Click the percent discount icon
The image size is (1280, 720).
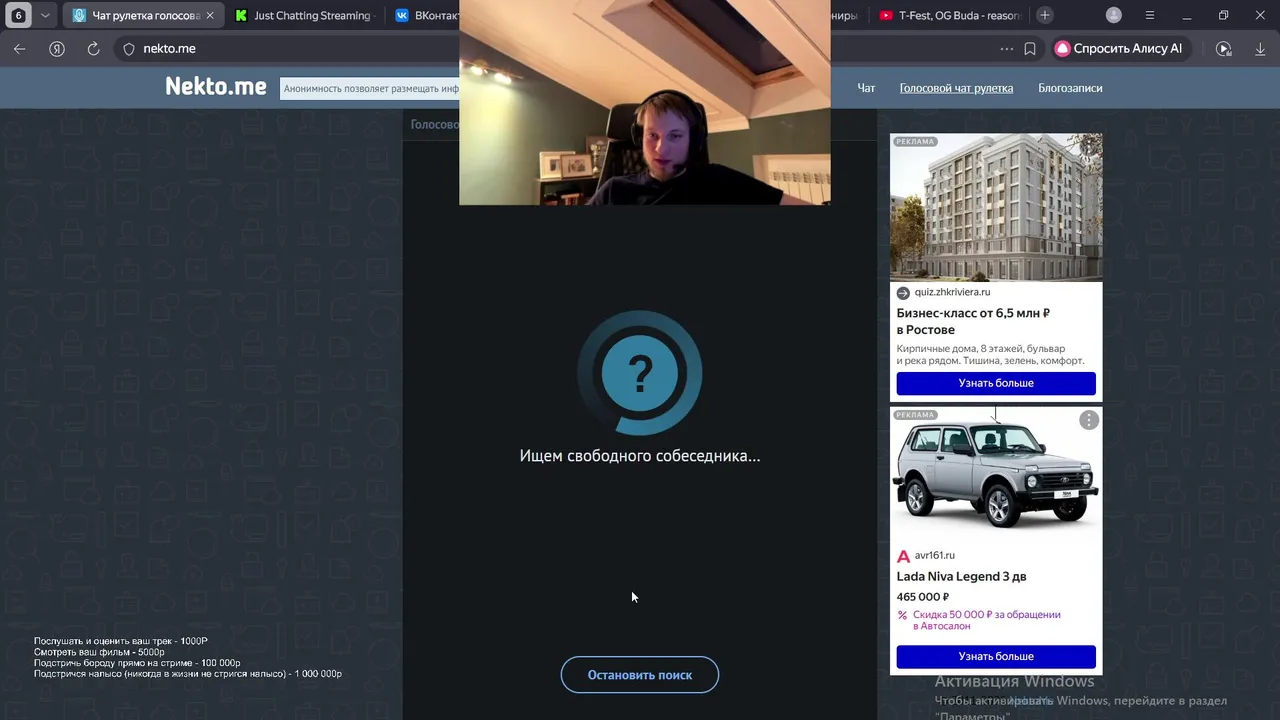pyautogui.click(x=902, y=615)
